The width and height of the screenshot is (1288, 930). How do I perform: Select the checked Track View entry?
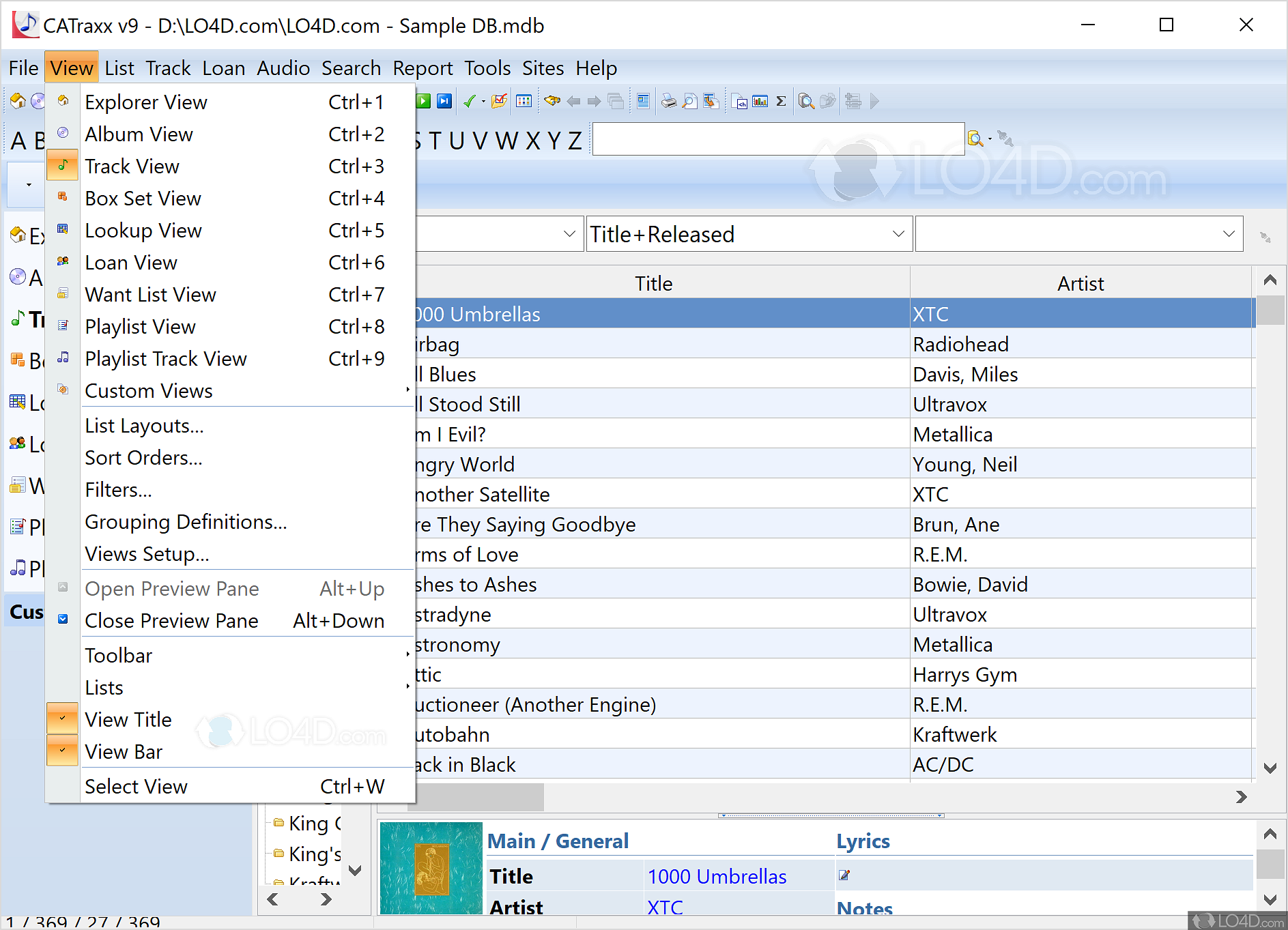(x=132, y=166)
